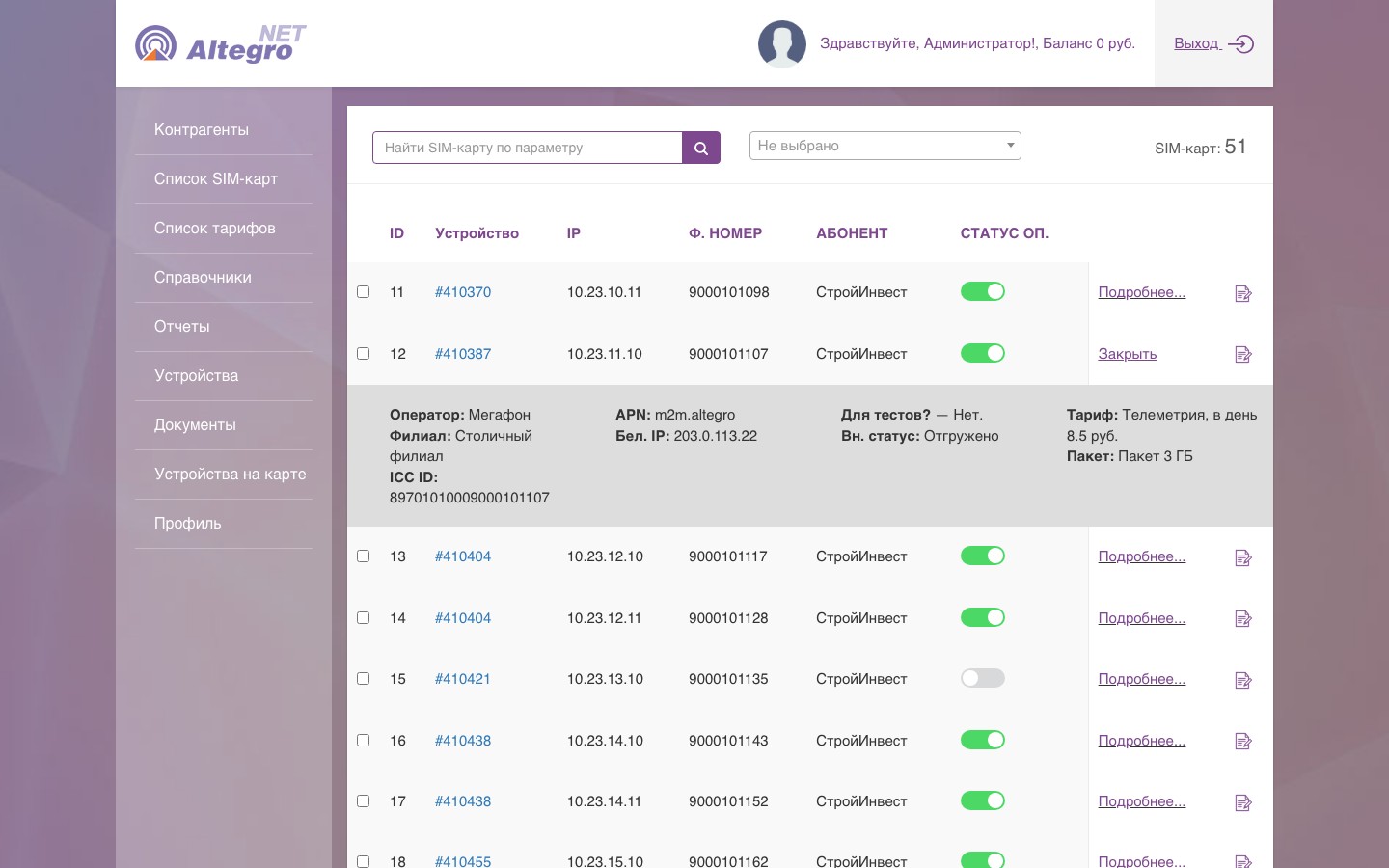This screenshot has width=1389, height=868.
Task: Disable the status toggle for ID 11
Action: [983, 291]
